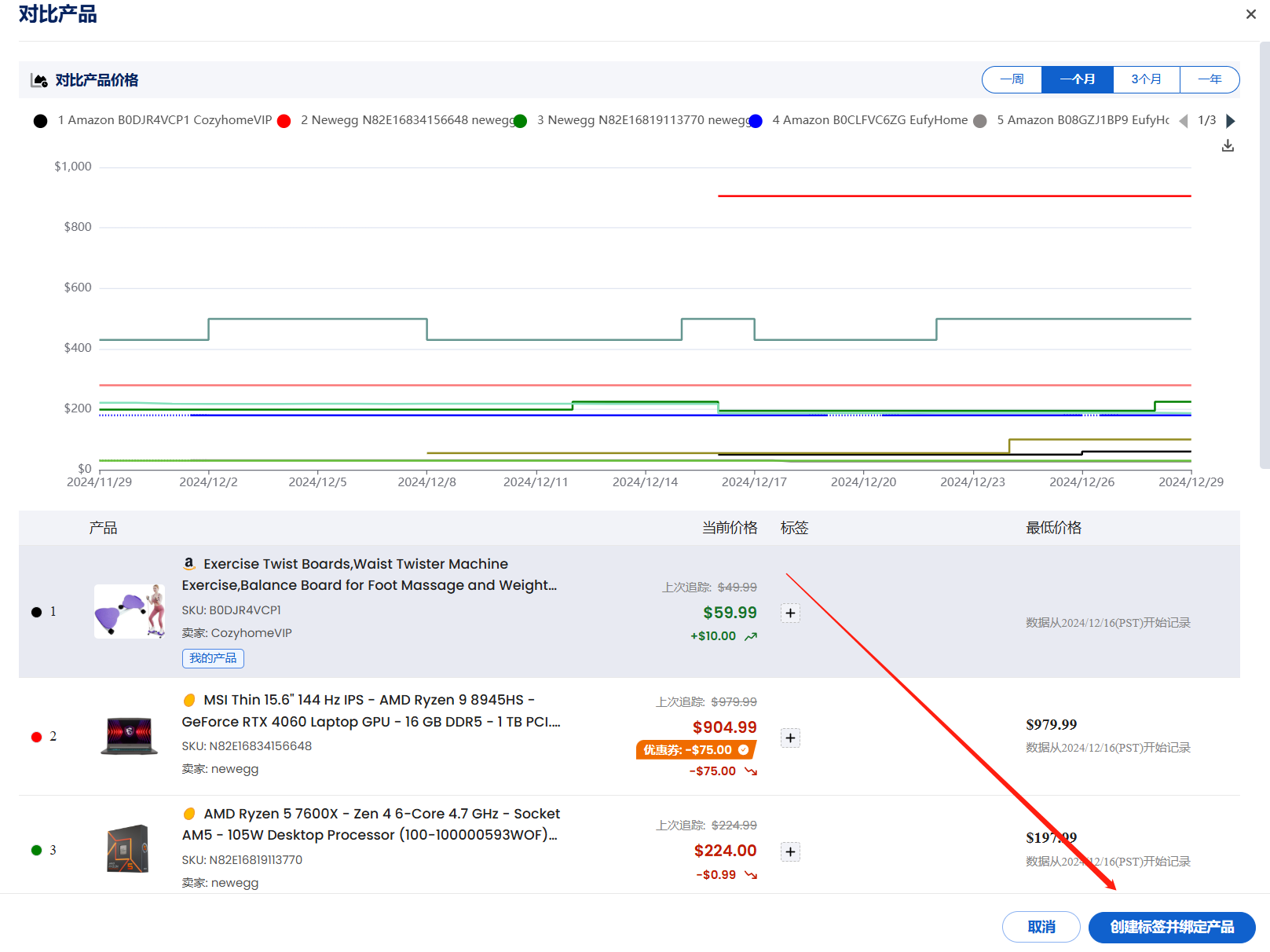This screenshot has width=1270, height=952.
Task: Click Amazon logo icon on product 1
Action: [189, 563]
